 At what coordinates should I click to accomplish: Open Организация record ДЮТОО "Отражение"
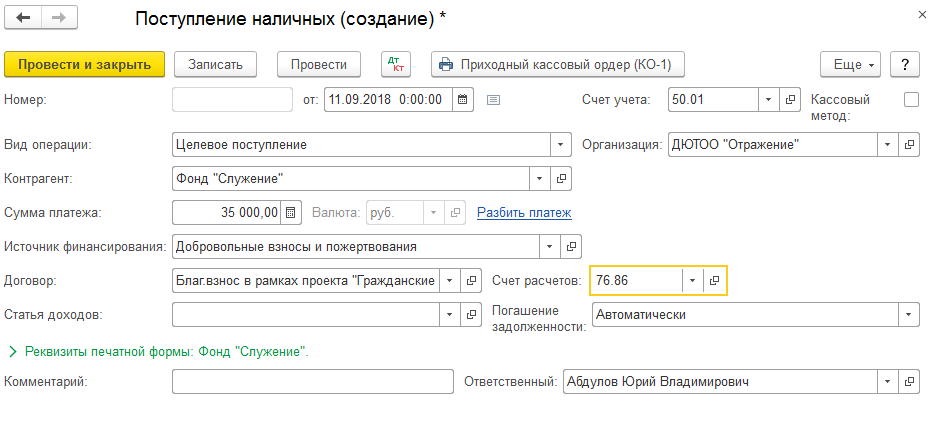pos(909,144)
